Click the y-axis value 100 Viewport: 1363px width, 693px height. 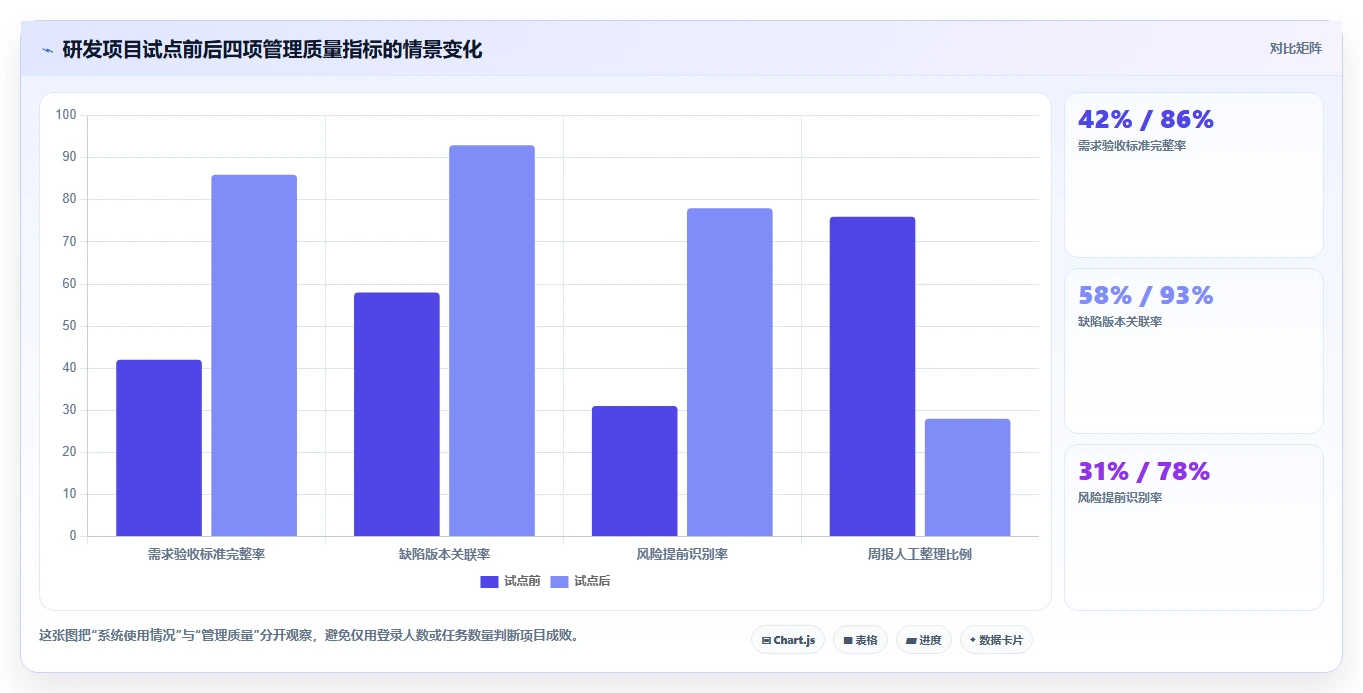click(x=66, y=115)
